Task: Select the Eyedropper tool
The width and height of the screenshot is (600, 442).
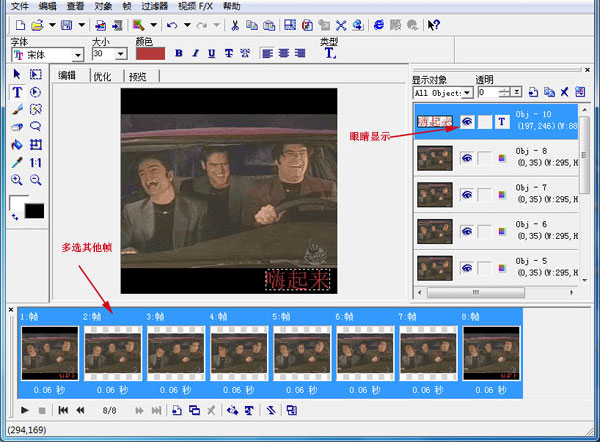Action: coord(17,163)
